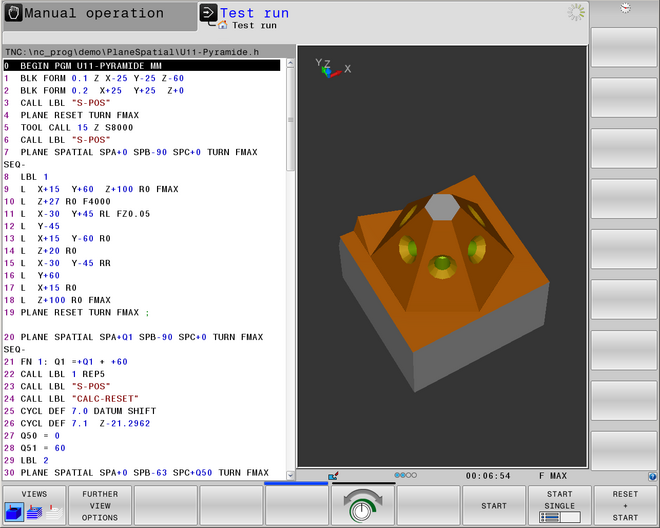Click the hexagonal top of the 3D pyramid
Viewport: 660px width, 528px height.
pyautogui.click(x=440, y=207)
